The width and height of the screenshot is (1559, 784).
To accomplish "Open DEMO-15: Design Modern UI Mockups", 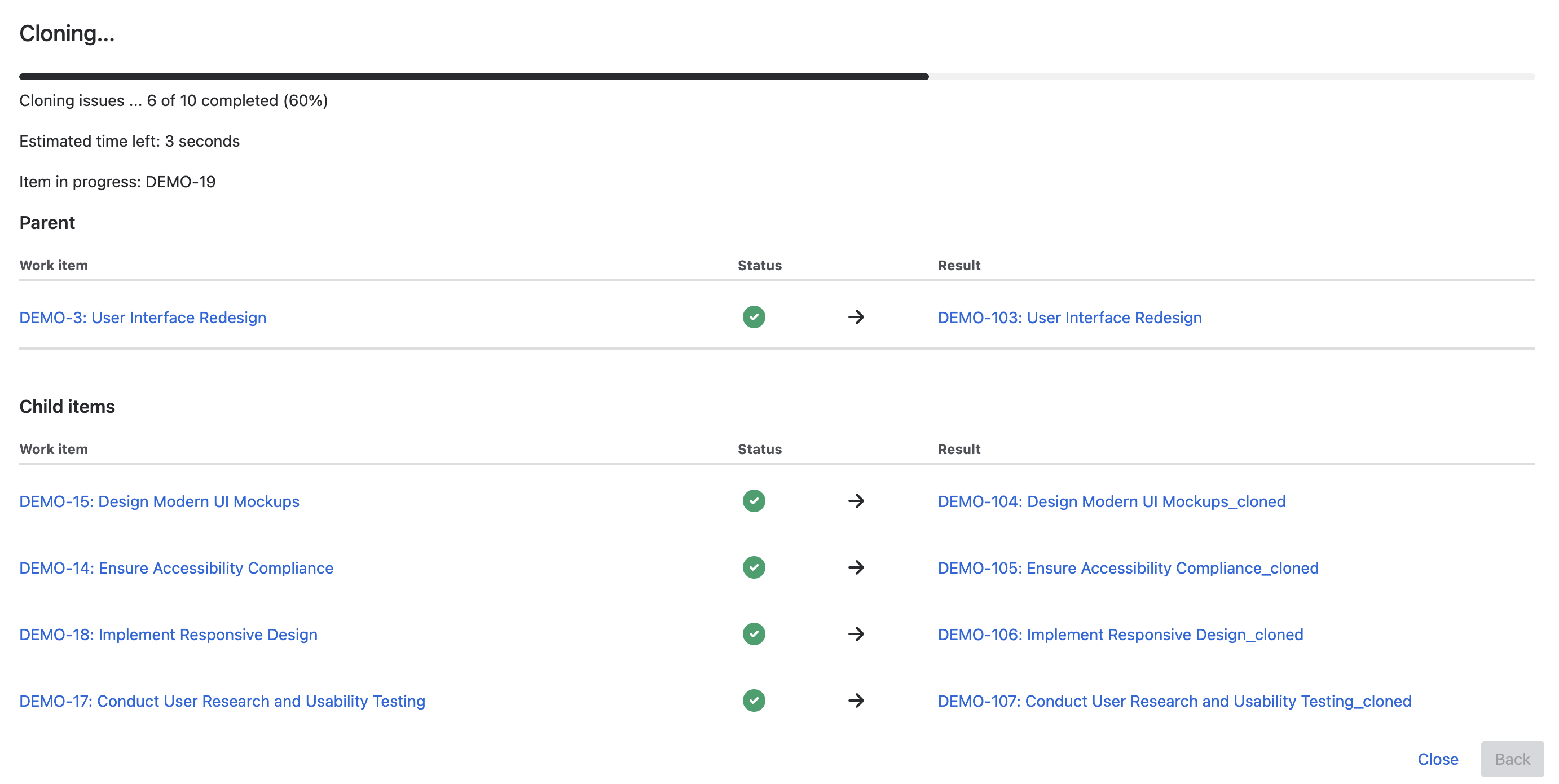I will 159,502.
